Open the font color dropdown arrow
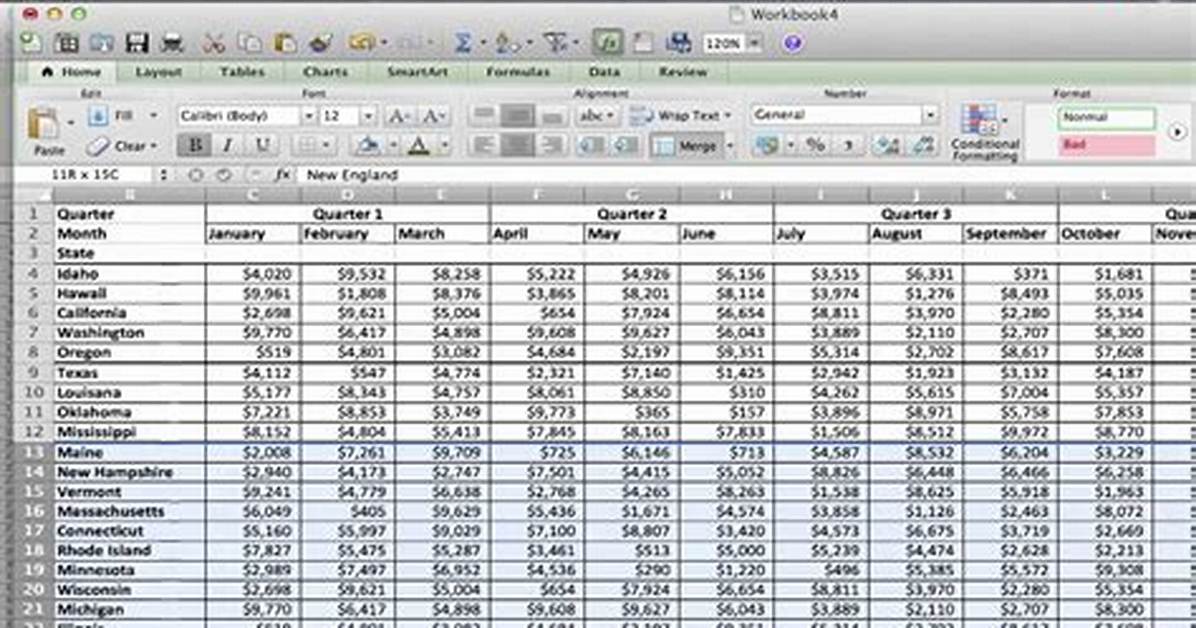Image resolution: width=1196 pixels, height=628 pixels. pos(445,145)
